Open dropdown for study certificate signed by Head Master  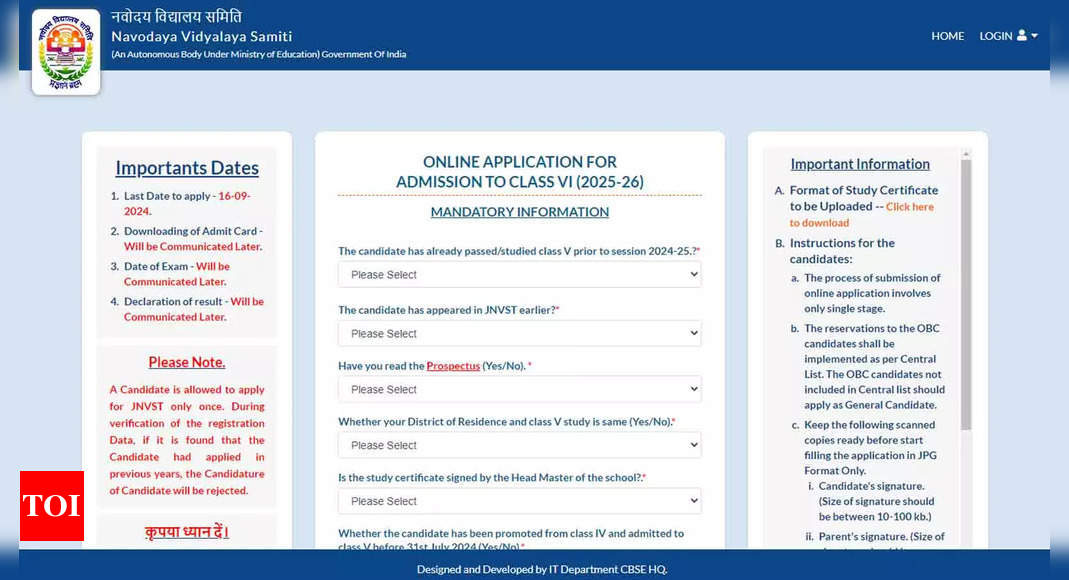pos(520,501)
